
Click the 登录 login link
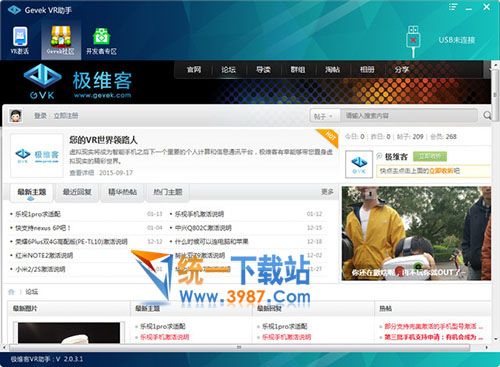point(40,116)
